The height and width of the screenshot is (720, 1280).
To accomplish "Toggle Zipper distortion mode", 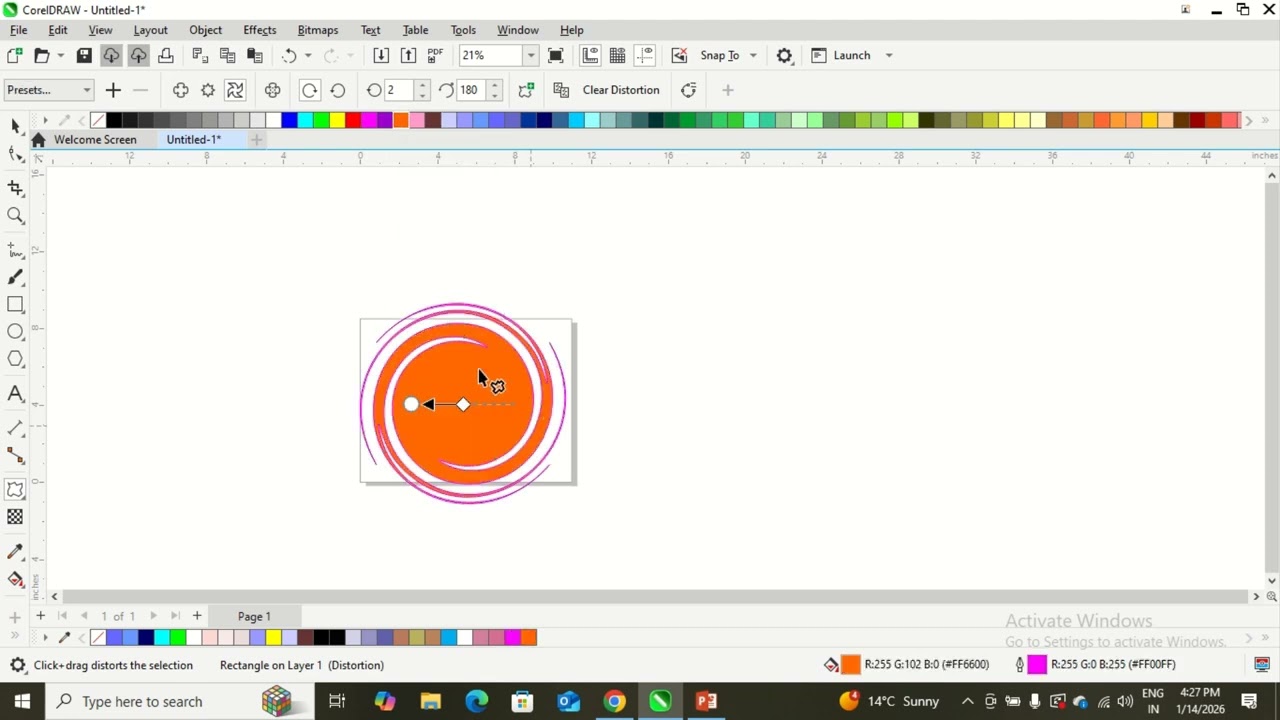I will (x=207, y=90).
